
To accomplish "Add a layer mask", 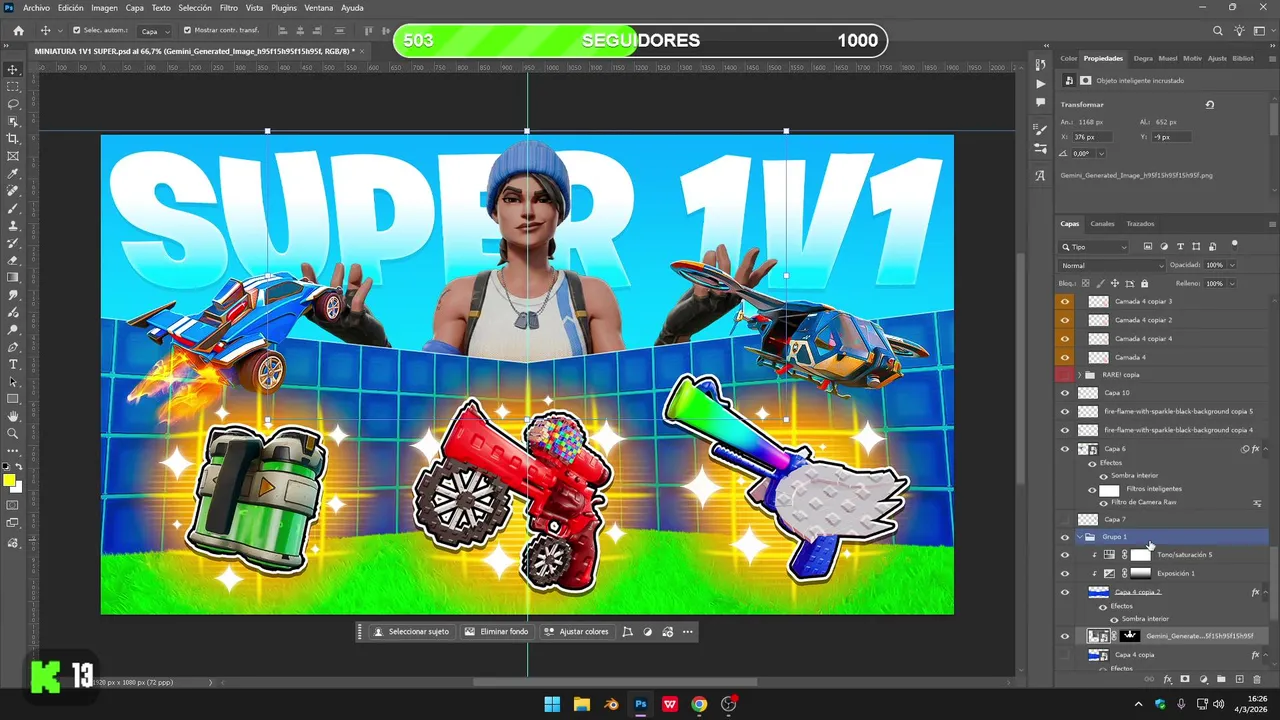I will [x=1185, y=679].
